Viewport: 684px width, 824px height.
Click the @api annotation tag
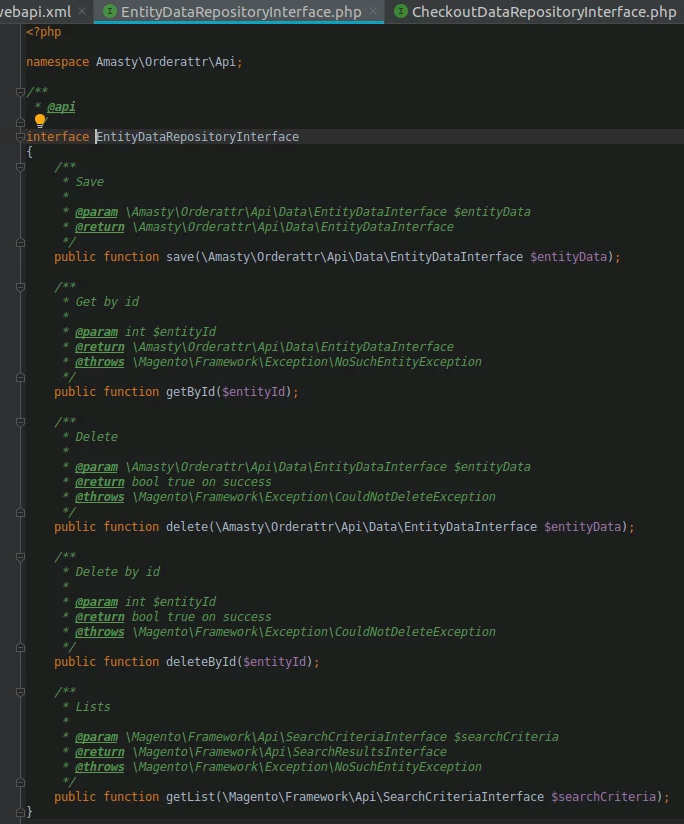coord(61,107)
